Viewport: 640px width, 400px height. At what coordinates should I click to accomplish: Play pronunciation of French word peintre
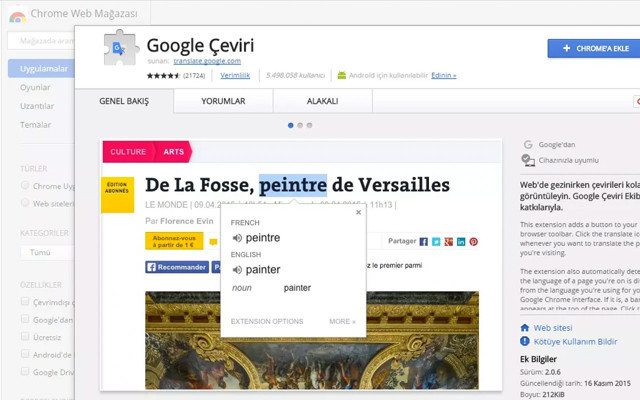(237, 238)
